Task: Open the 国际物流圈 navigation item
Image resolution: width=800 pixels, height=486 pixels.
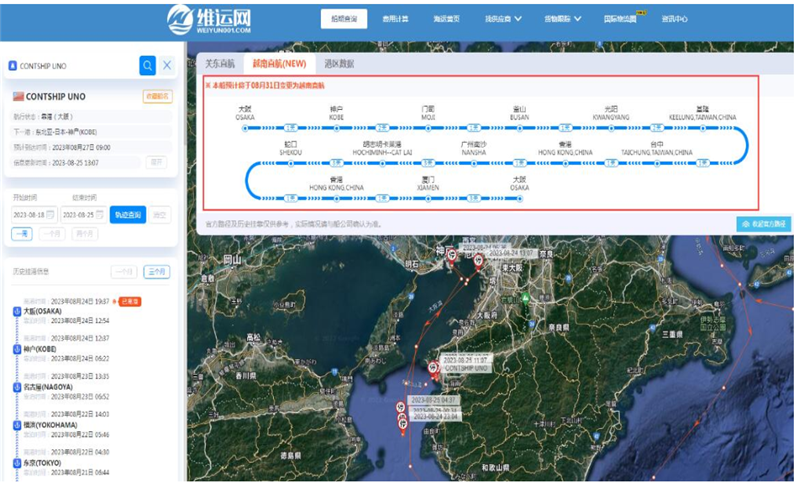Action: point(620,19)
